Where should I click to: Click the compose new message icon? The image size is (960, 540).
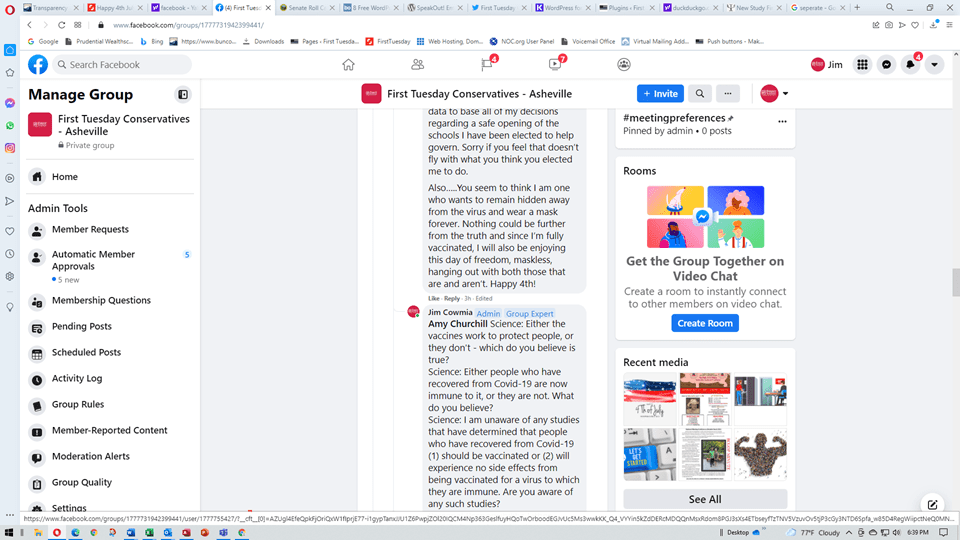pos(932,505)
